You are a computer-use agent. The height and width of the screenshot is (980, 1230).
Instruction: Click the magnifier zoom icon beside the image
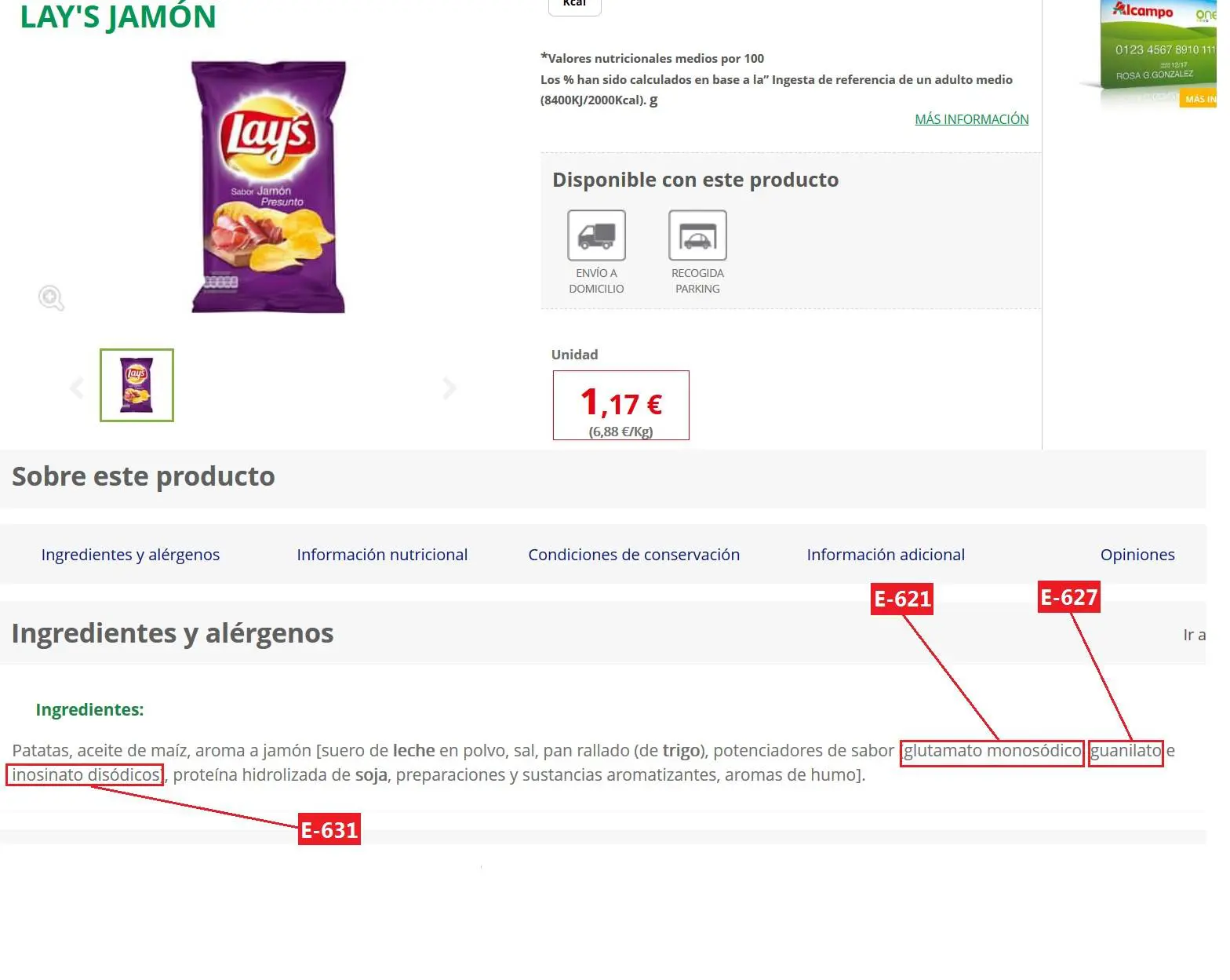[51, 298]
